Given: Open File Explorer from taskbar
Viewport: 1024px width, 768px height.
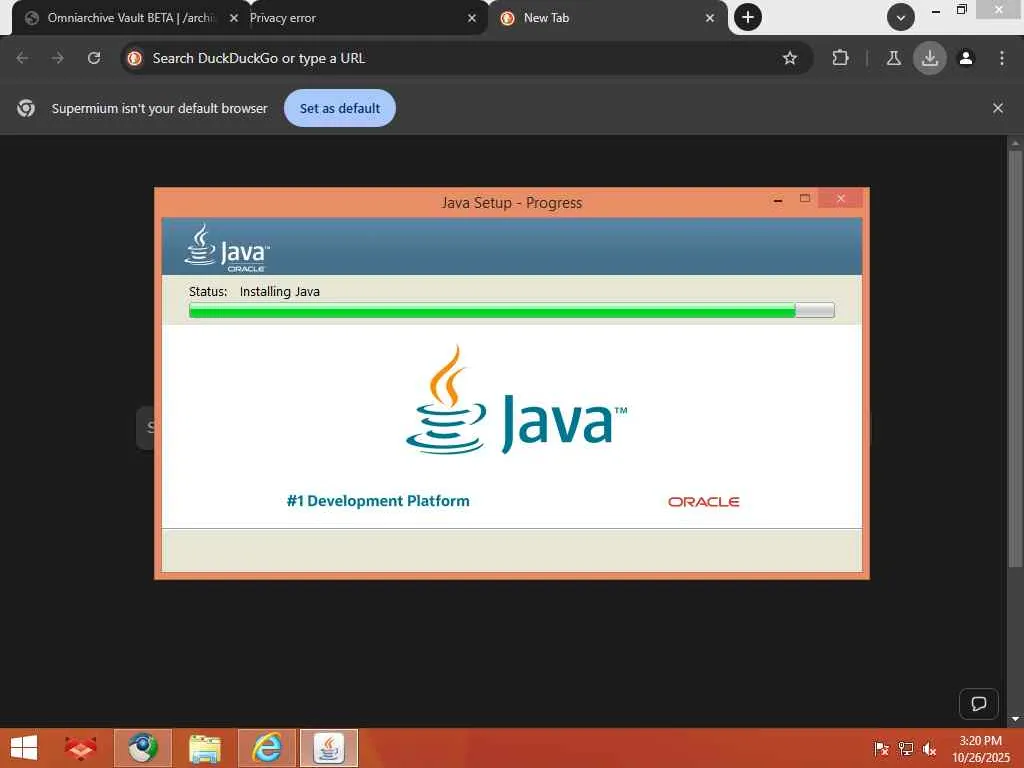Looking at the screenshot, I should coord(204,748).
